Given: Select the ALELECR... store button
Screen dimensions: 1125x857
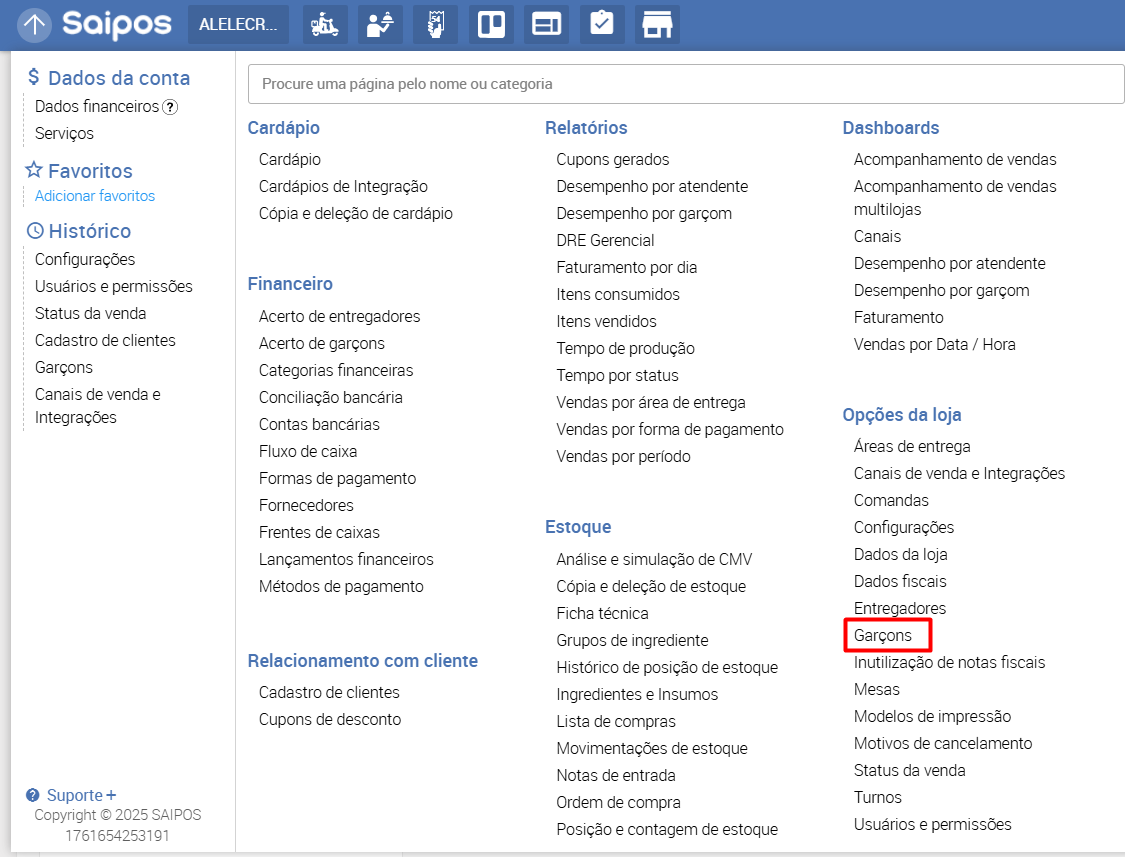Looking at the screenshot, I should point(238,25).
